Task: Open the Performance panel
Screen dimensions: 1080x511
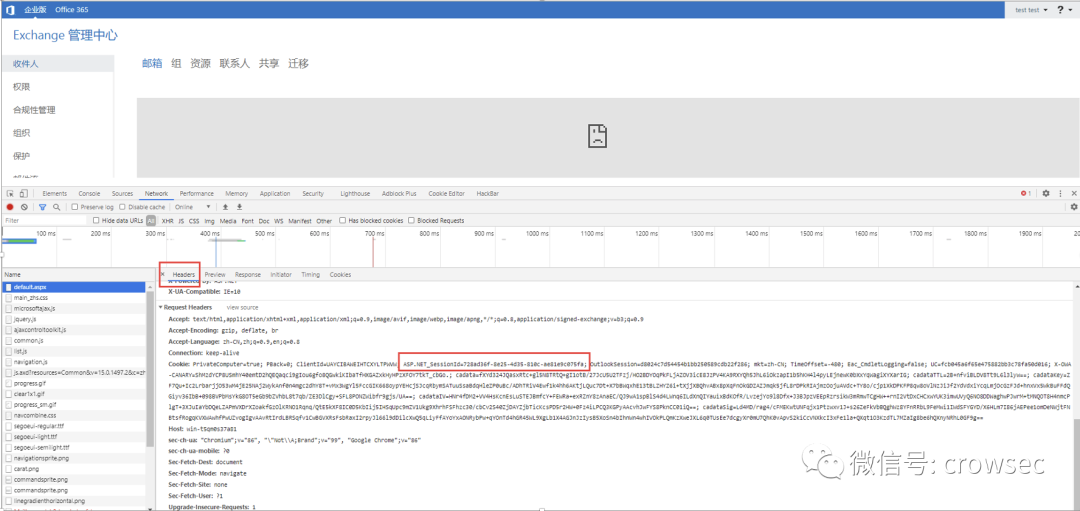Action: point(197,194)
